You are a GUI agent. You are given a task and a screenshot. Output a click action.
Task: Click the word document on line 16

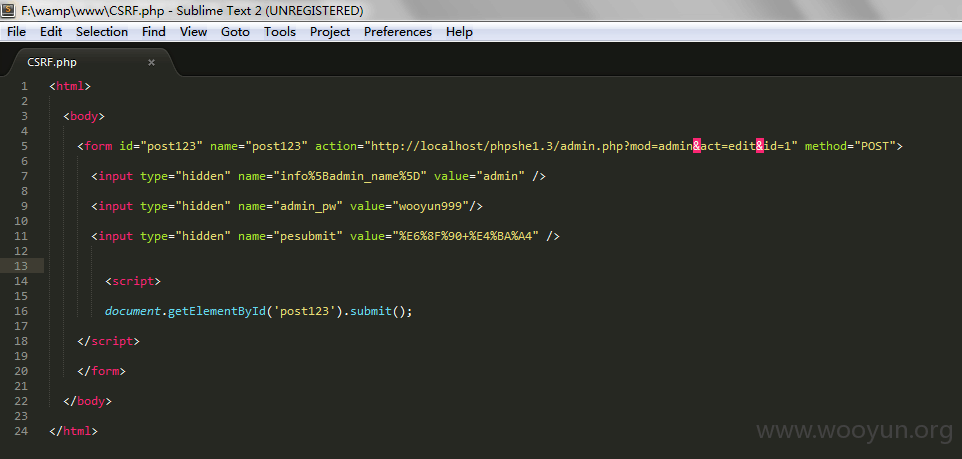pyautogui.click(x=133, y=311)
